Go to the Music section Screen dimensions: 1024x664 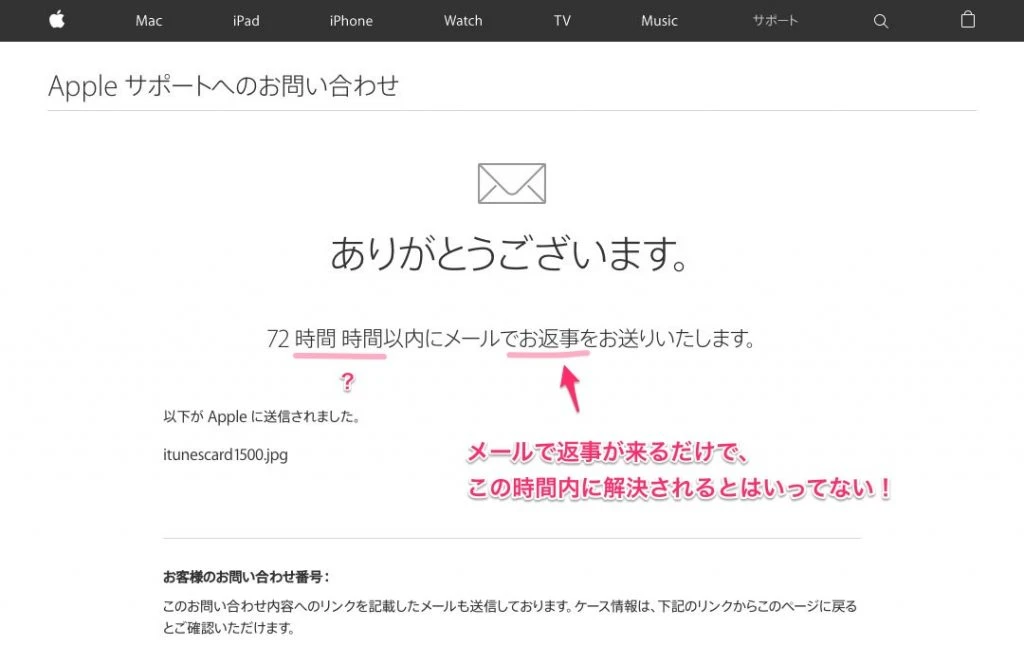tap(659, 21)
